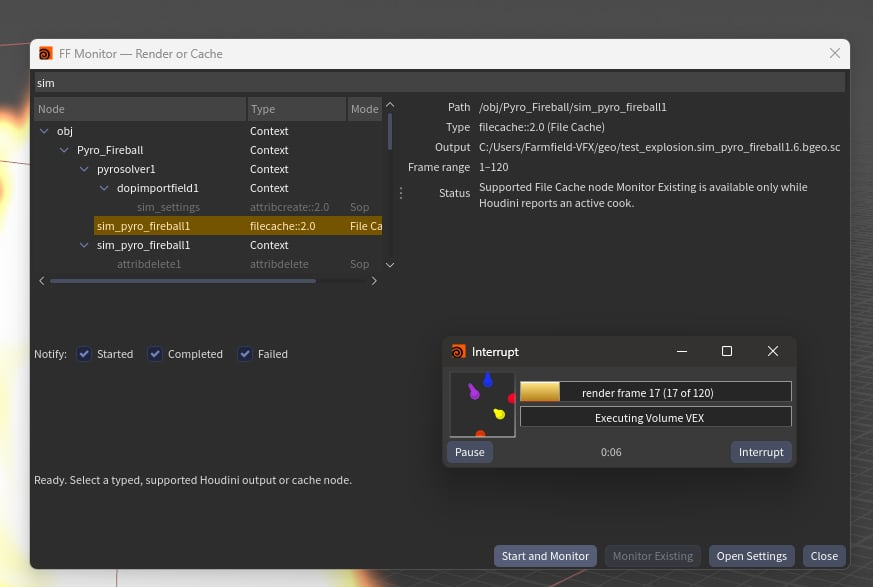This screenshot has width=873, height=587.
Task: Open Settings via the Open Settings button
Action: pyautogui.click(x=752, y=556)
